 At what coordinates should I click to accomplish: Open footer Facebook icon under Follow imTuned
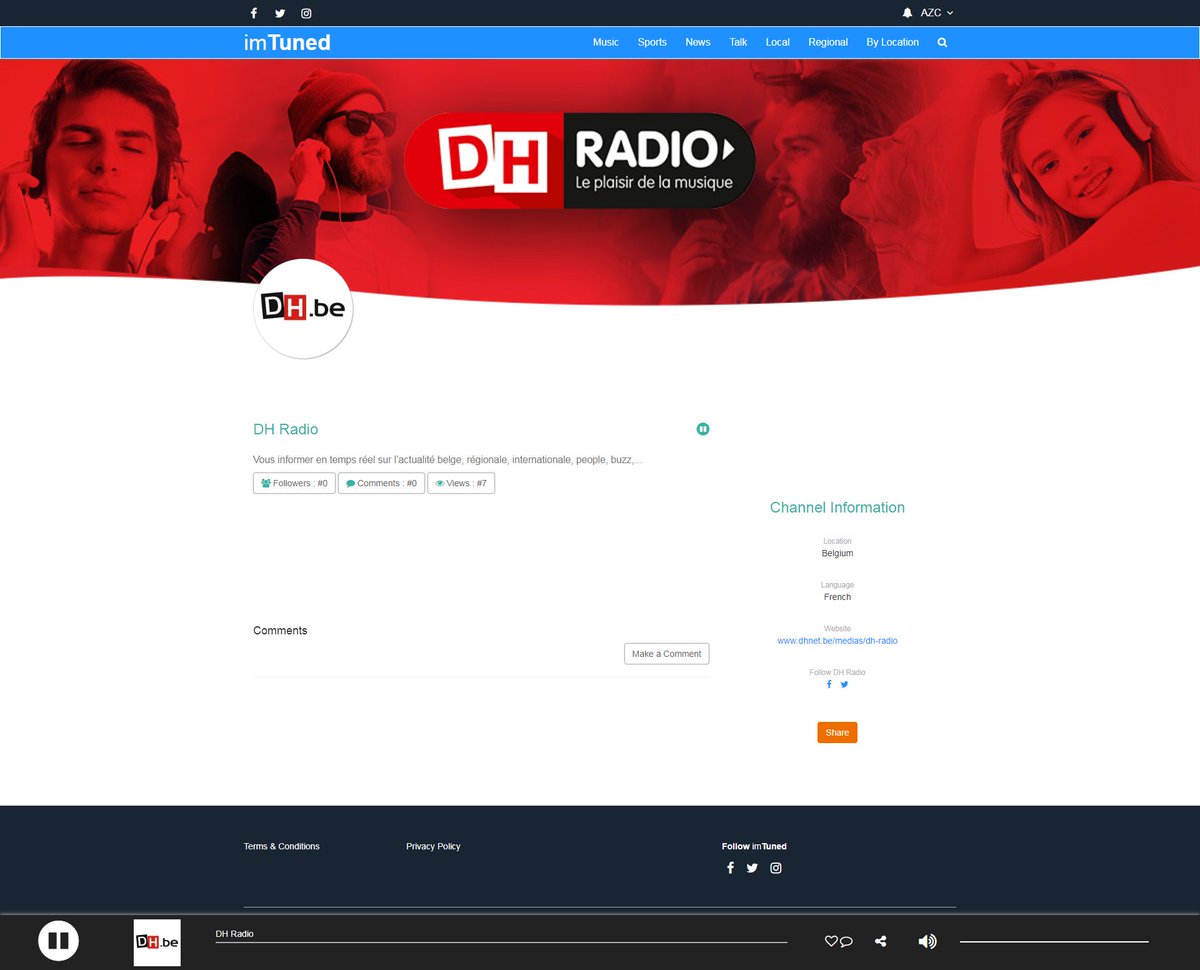point(730,868)
